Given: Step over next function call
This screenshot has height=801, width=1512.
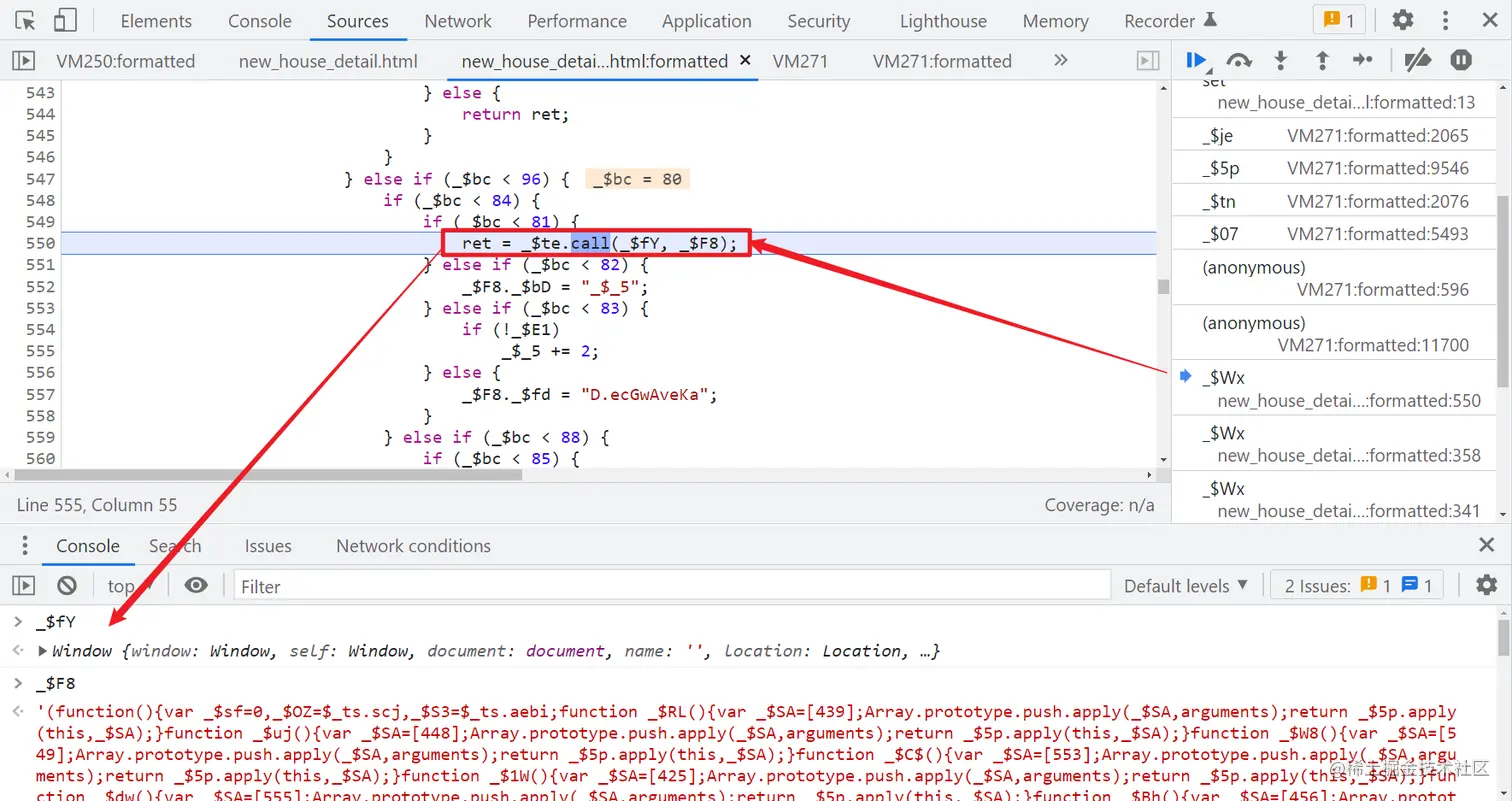Looking at the screenshot, I should pyautogui.click(x=1239, y=61).
